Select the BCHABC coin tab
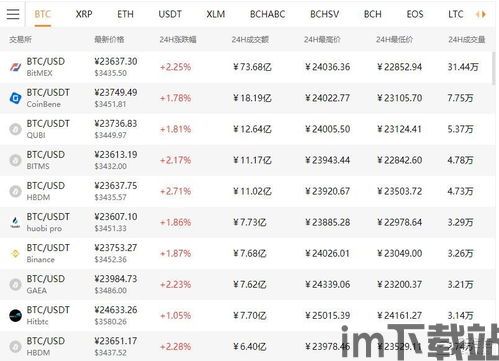The image size is (499, 361). 267,14
